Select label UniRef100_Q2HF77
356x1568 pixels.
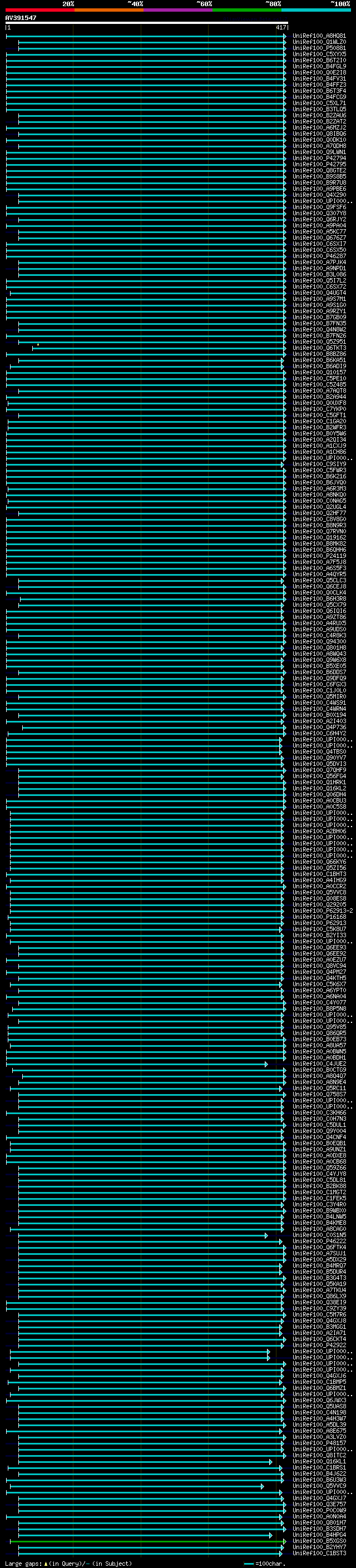(319, 513)
